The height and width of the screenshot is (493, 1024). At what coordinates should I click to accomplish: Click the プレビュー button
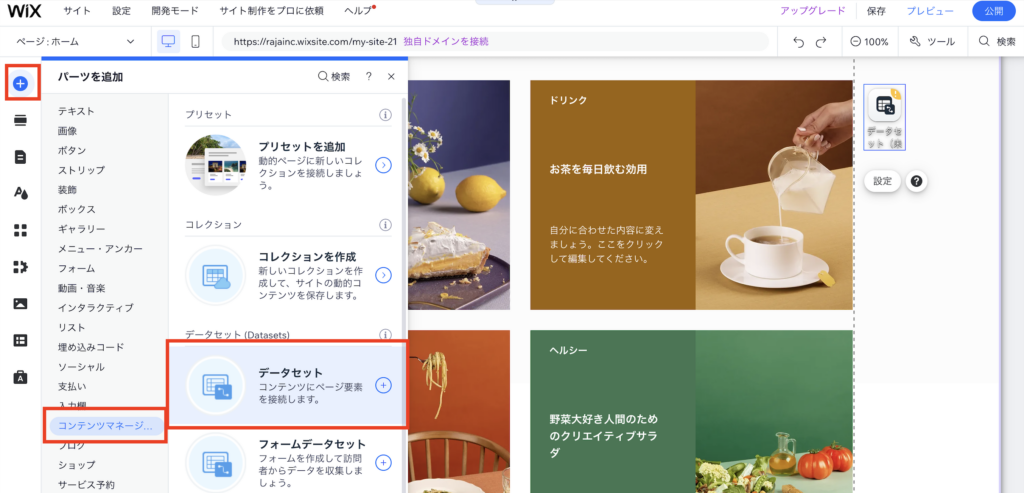(930, 11)
